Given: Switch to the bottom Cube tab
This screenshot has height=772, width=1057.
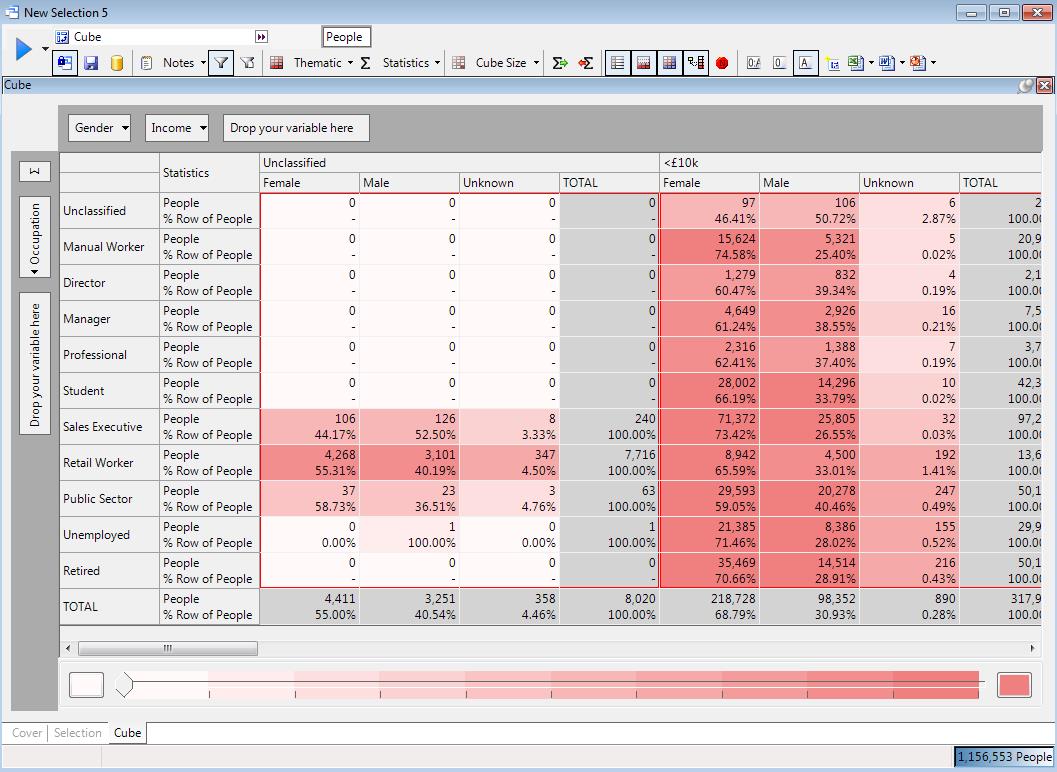Looking at the screenshot, I should (127, 733).
